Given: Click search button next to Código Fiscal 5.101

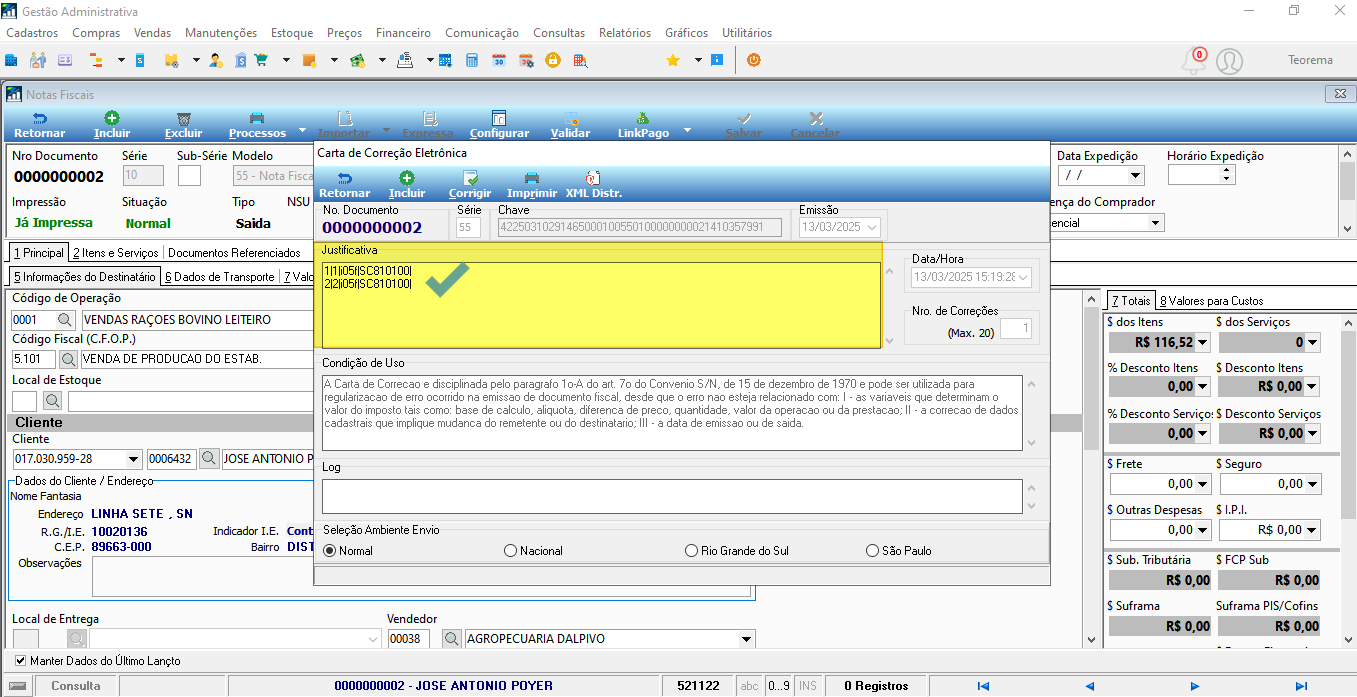Looking at the screenshot, I should coord(68,358).
